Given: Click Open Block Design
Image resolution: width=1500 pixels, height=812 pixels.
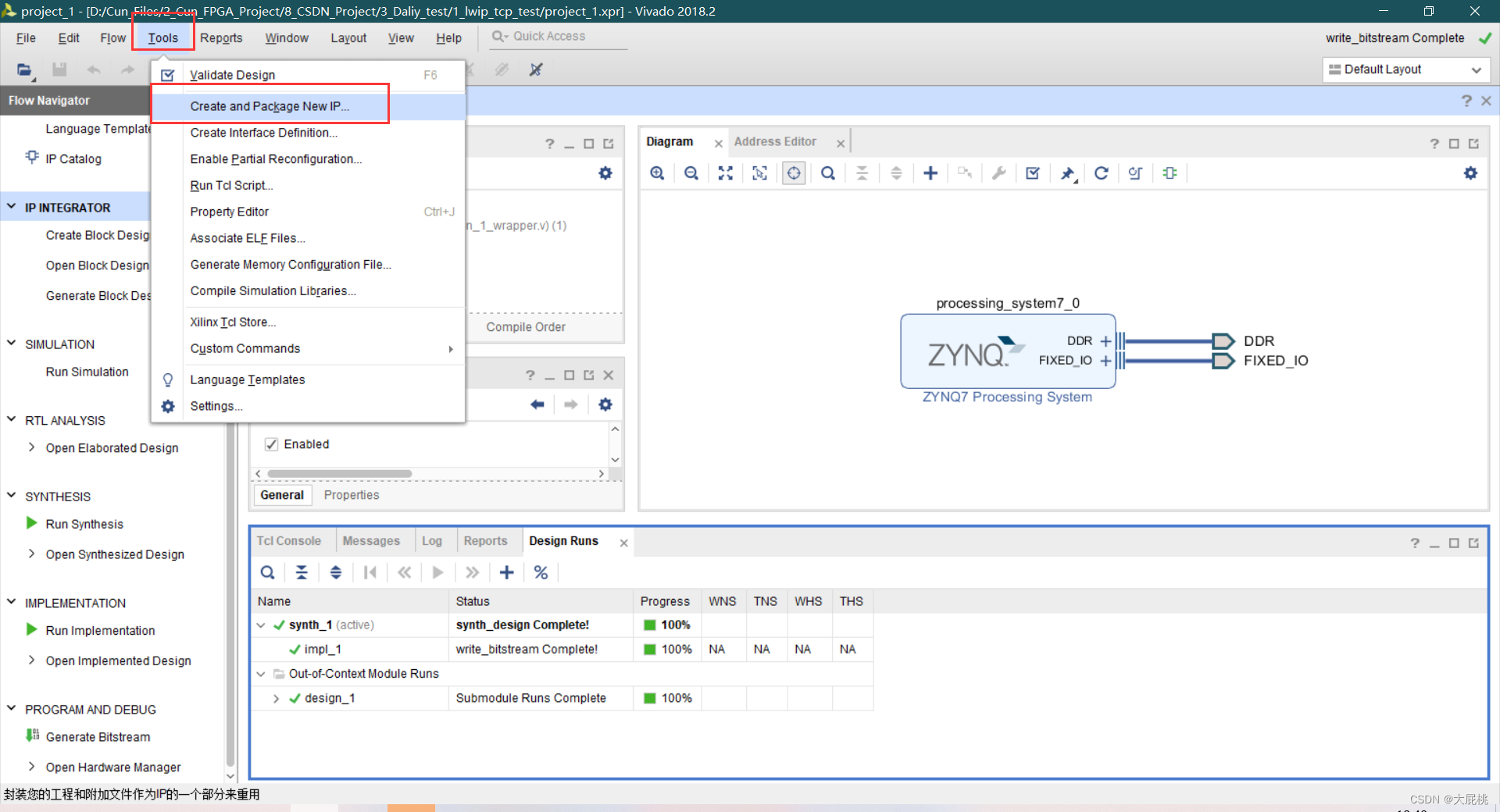Looking at the screenshot, I should click(x=97, y=265).
